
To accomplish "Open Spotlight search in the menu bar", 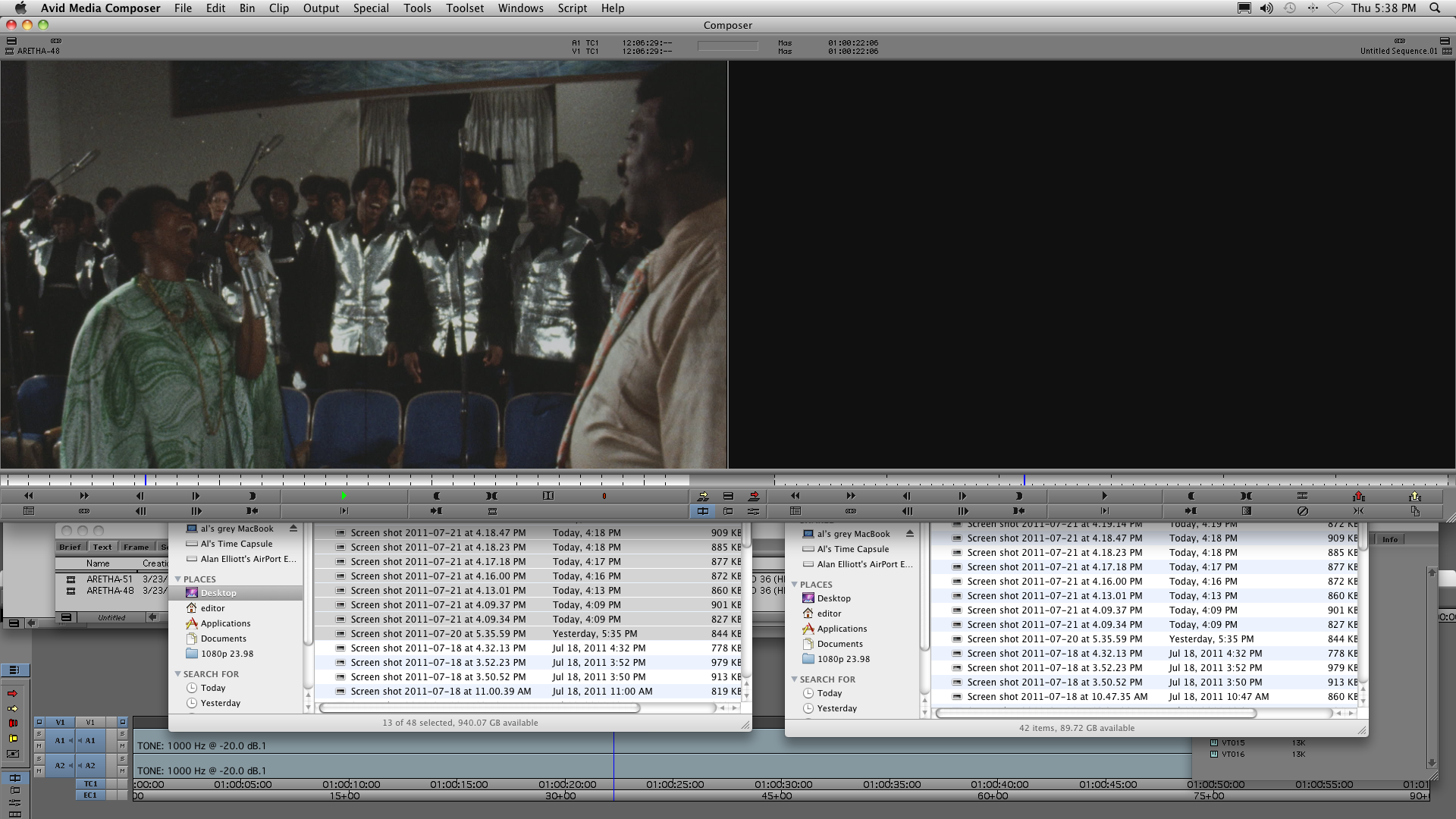I will point(1435,8).
